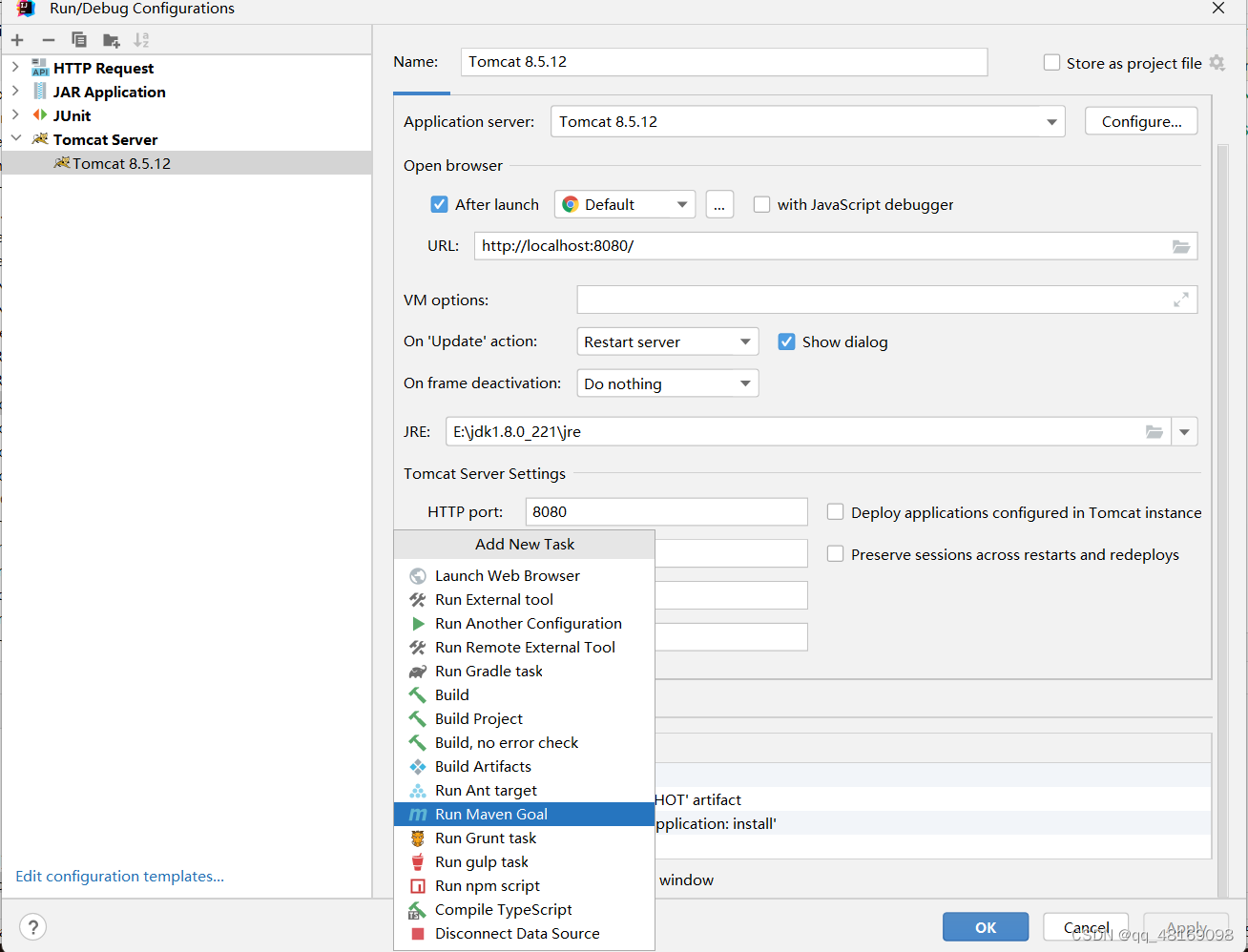Click the Run gulp task cup icon
Image resolution: width=1248 pixels, height=952 pixels.
coord(418,862)
